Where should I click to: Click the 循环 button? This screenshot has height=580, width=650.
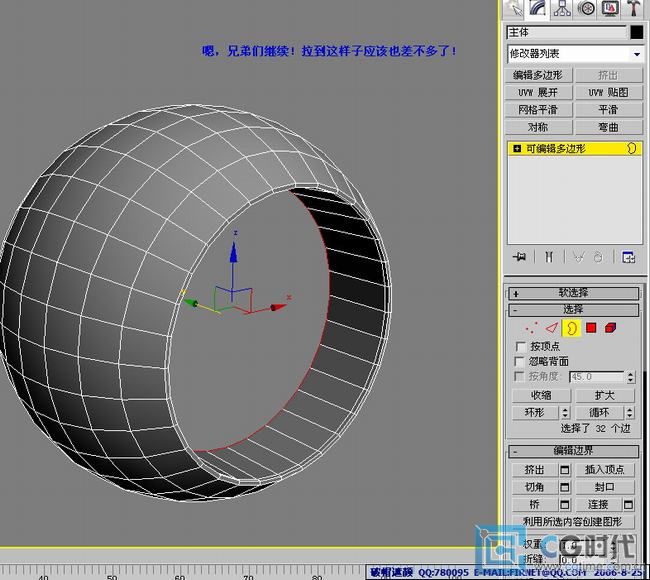(x=600, y=413)
